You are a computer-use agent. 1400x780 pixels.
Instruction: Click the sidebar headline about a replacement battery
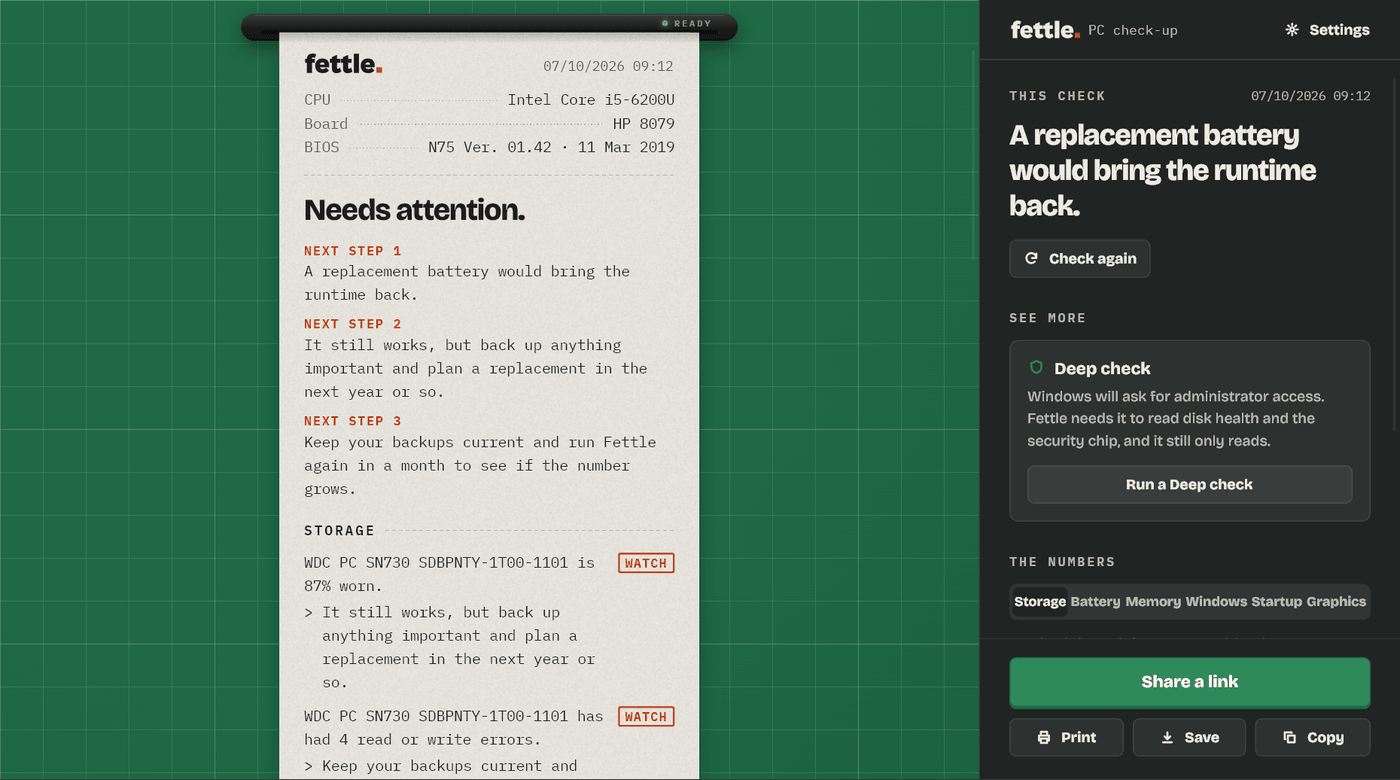pos(1163,170)
